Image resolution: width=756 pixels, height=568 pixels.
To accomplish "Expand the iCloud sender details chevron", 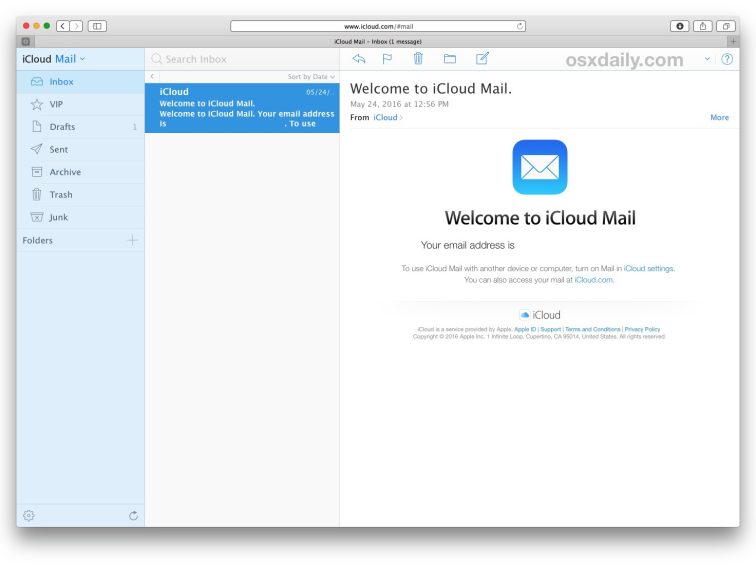I will pos(401,118).
